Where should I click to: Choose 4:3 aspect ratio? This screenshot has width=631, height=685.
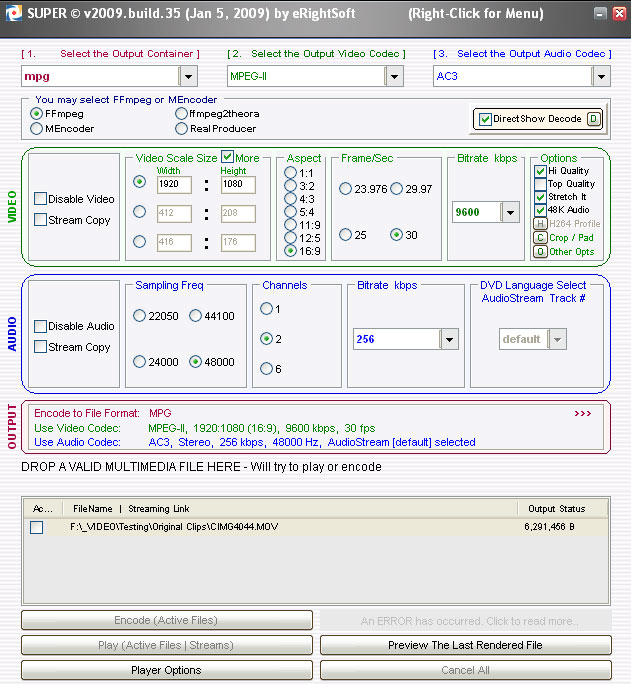[x=291, y=199]
